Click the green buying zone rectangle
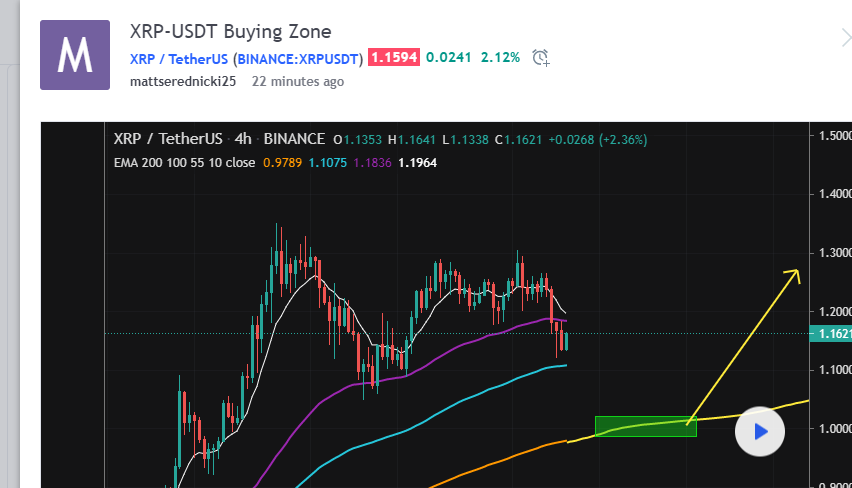The height and width of the screenshot is (488, 852). pos(645,427)
